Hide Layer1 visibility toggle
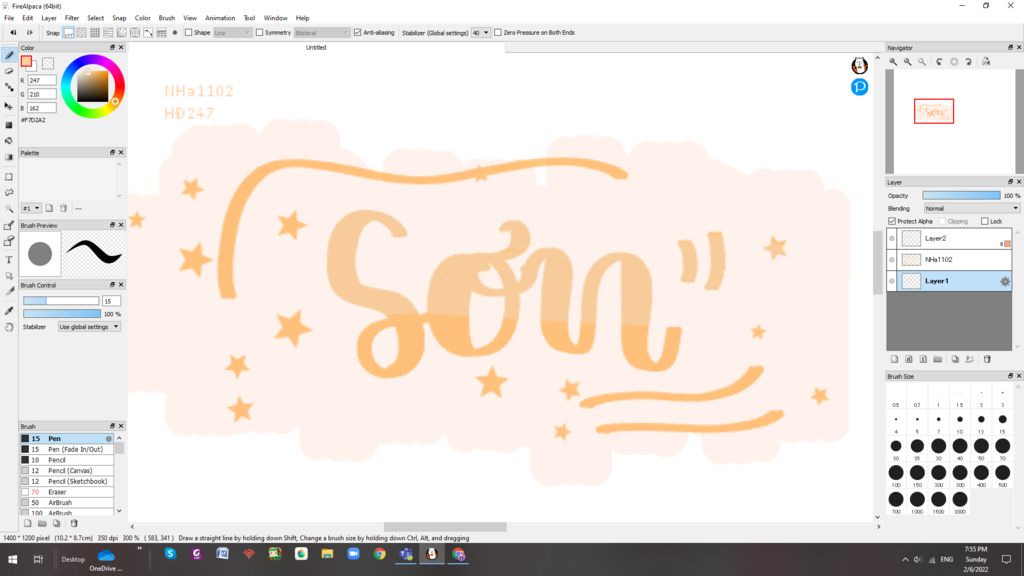 tap(891, 281)
